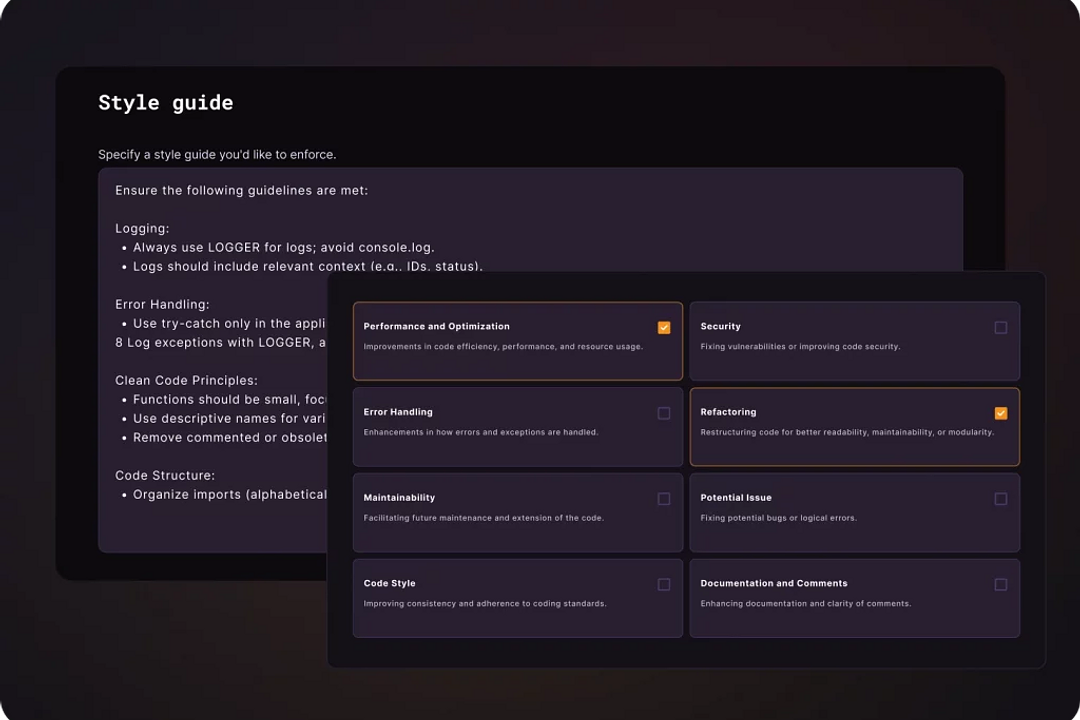The image size is (1080, 720).
Task: Click the Performance and Optimization card title
Action: [436, 327]
